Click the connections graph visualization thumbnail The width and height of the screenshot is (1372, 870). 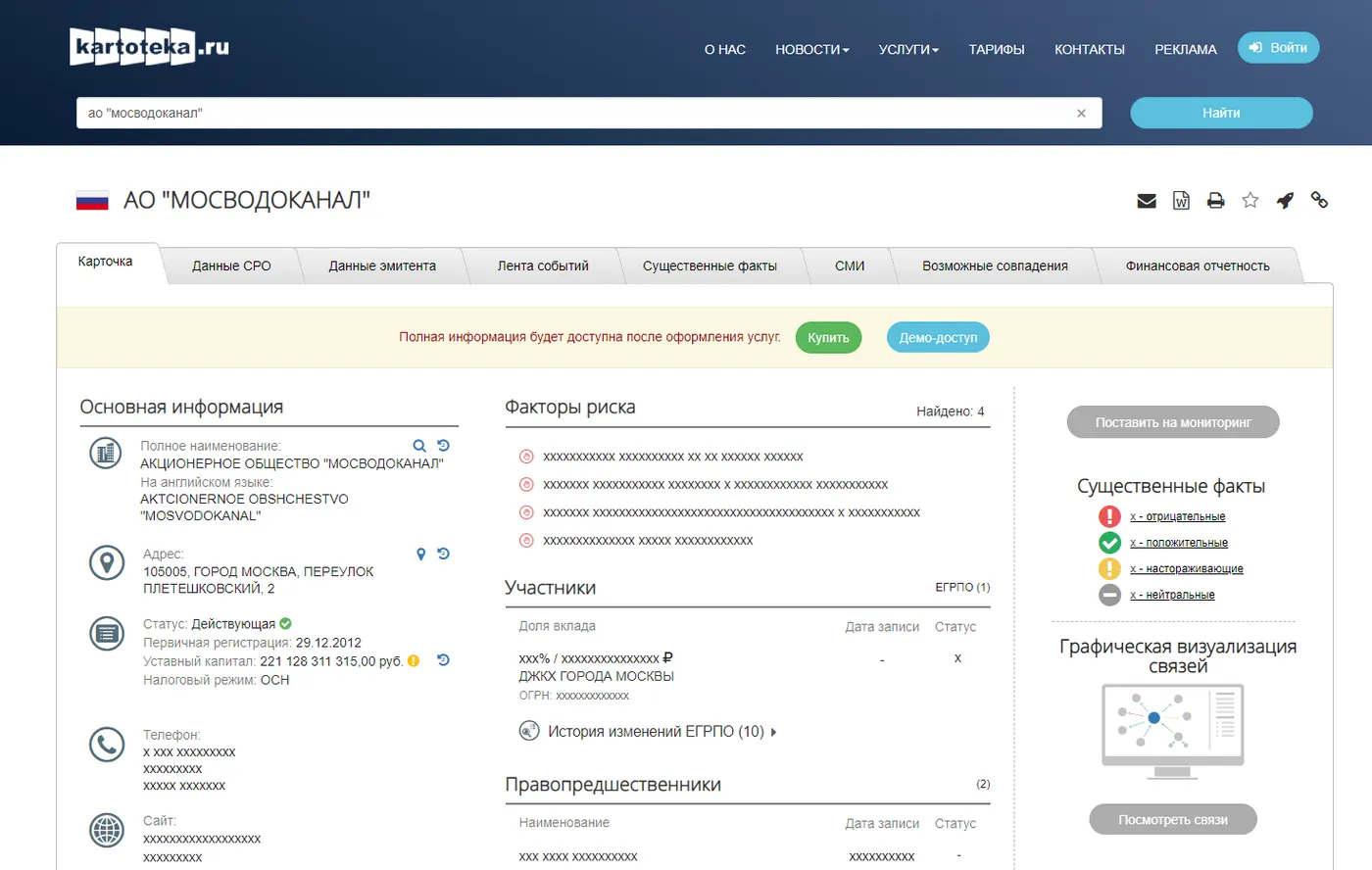tap(1173, 731)
